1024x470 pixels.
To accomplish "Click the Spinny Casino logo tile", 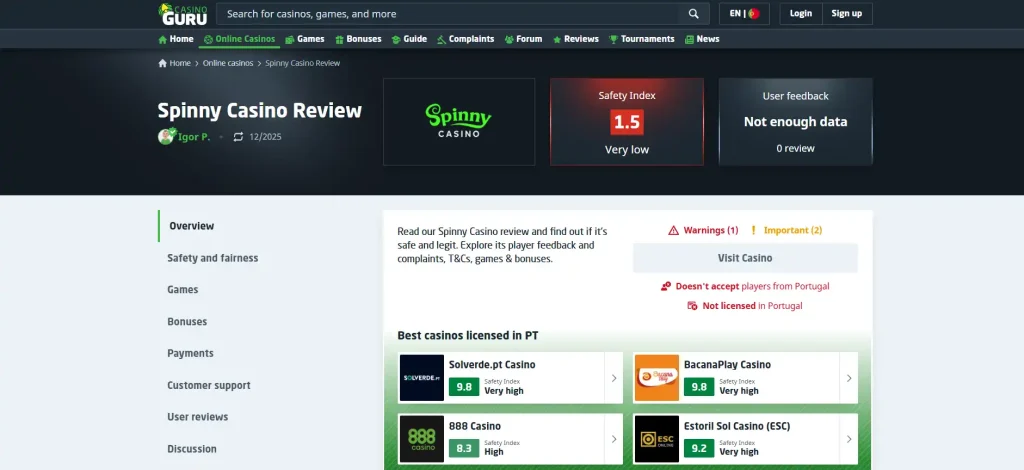I will [459, 122].
